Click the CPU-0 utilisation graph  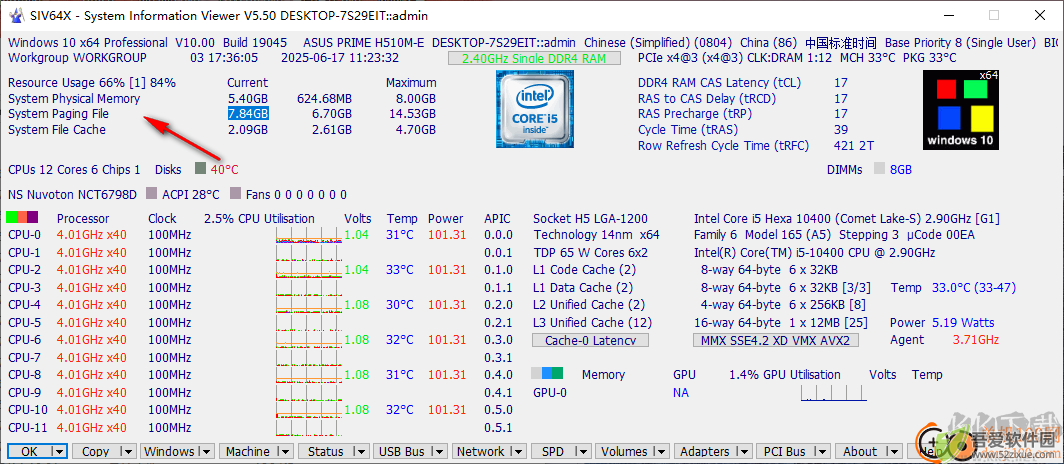point(308,235)
